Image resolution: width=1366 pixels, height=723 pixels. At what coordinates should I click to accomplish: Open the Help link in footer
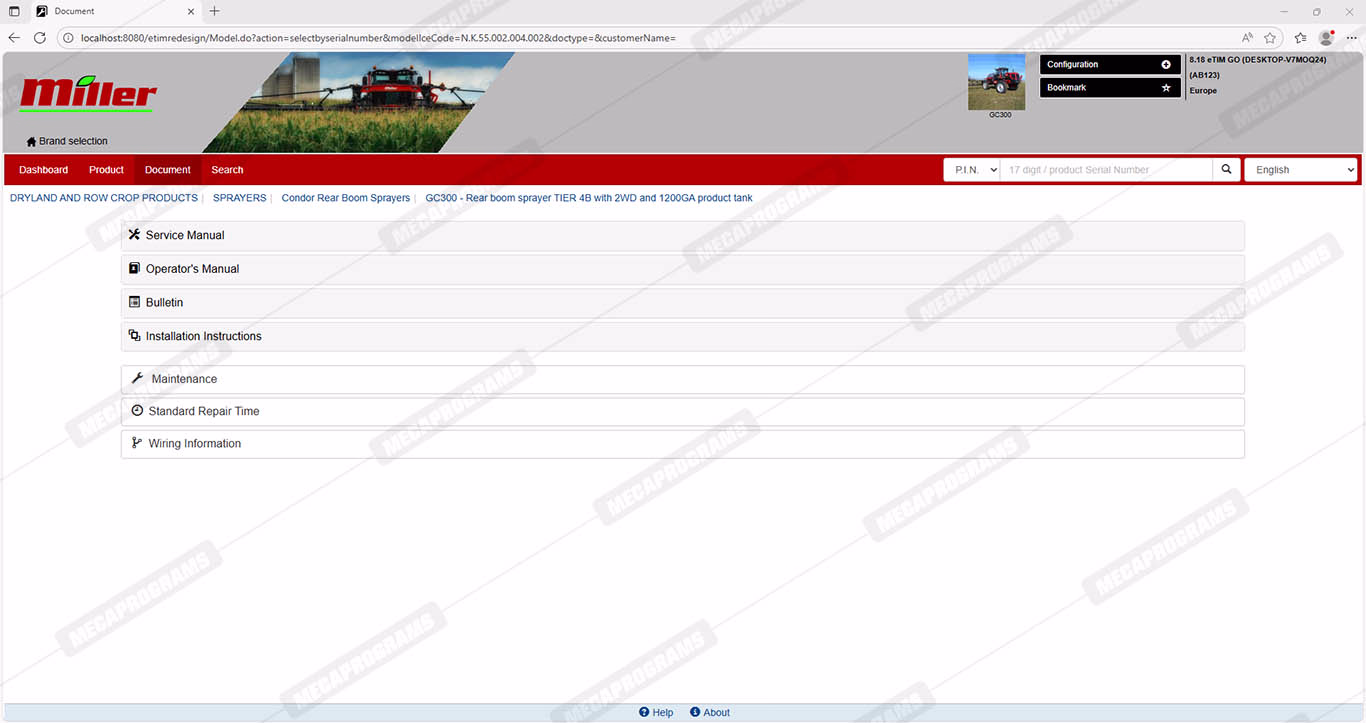[x=656, y=713]
